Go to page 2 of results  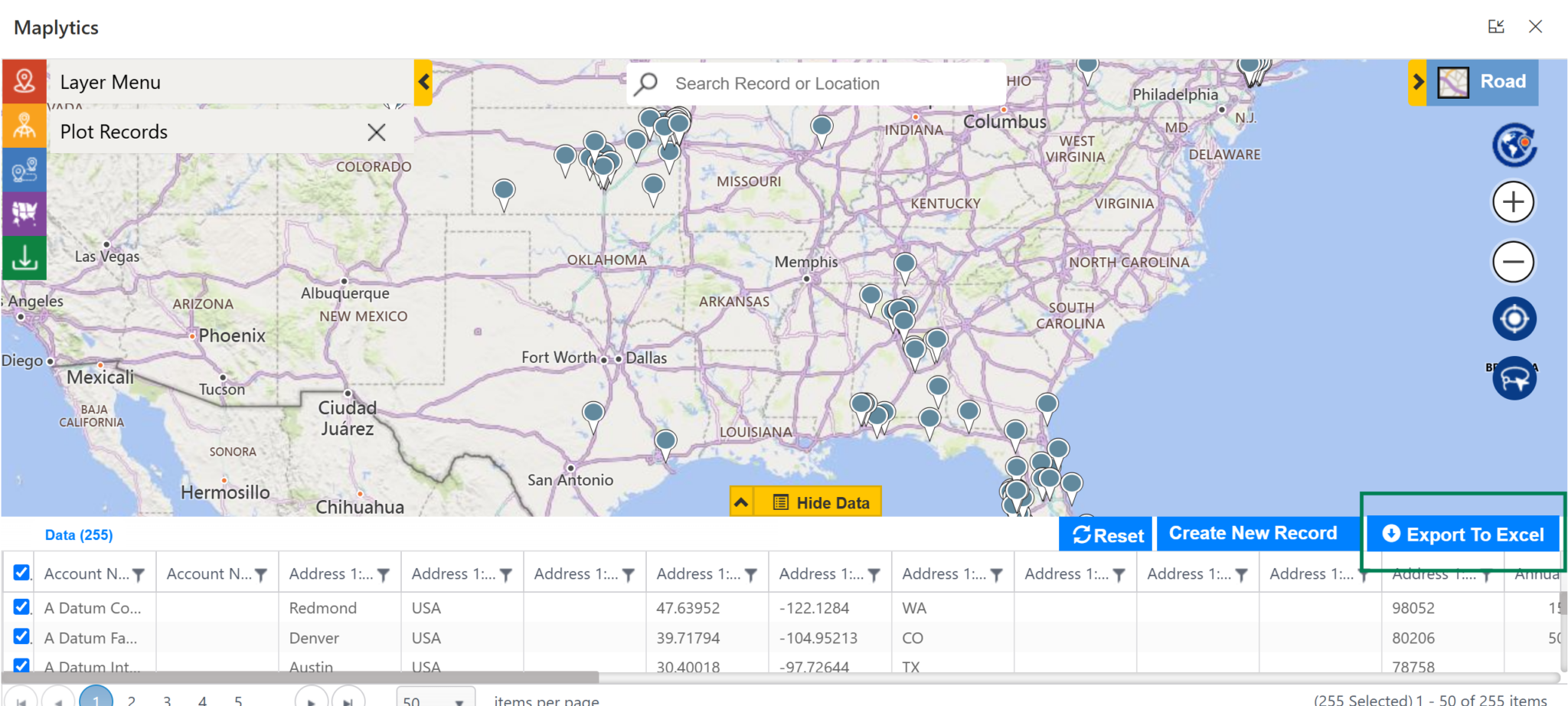click(x=132, y=700)
